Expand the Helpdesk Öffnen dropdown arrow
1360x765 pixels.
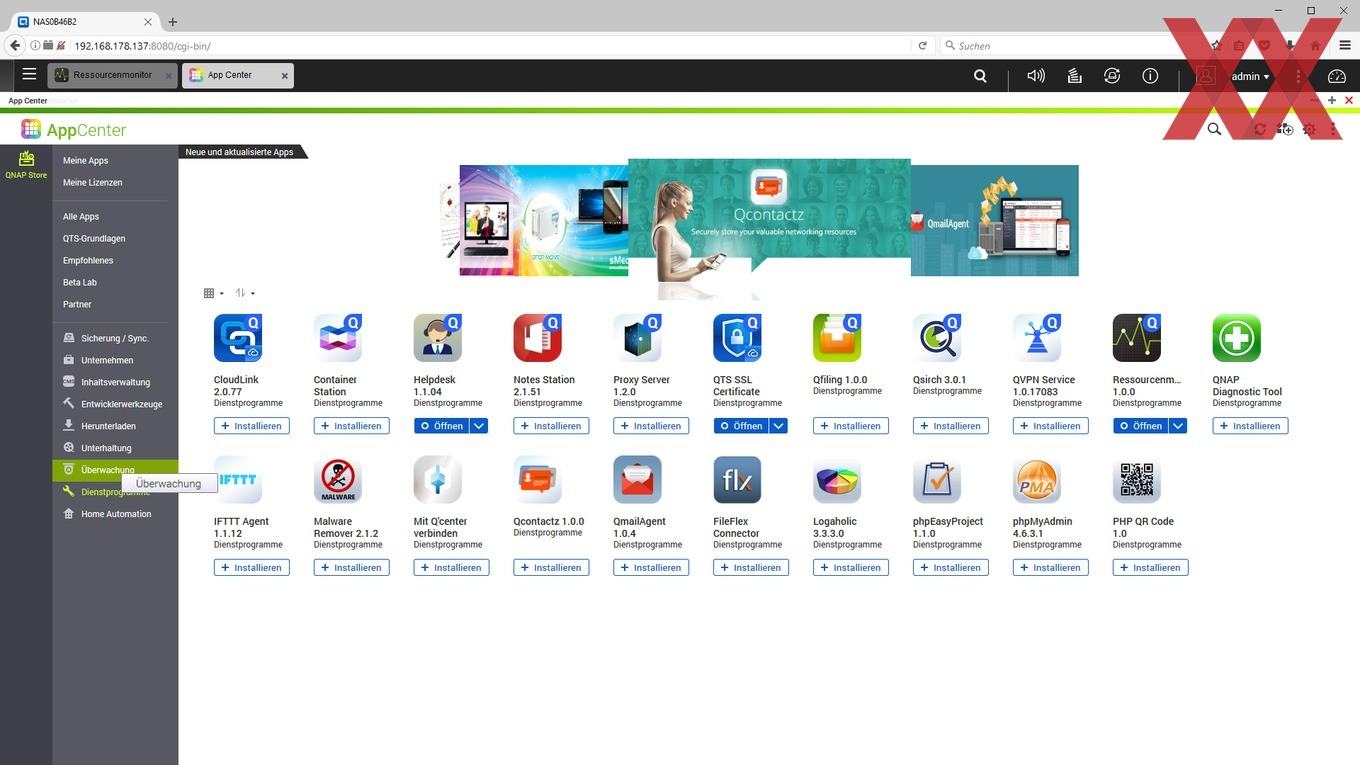tap(479, 426)
